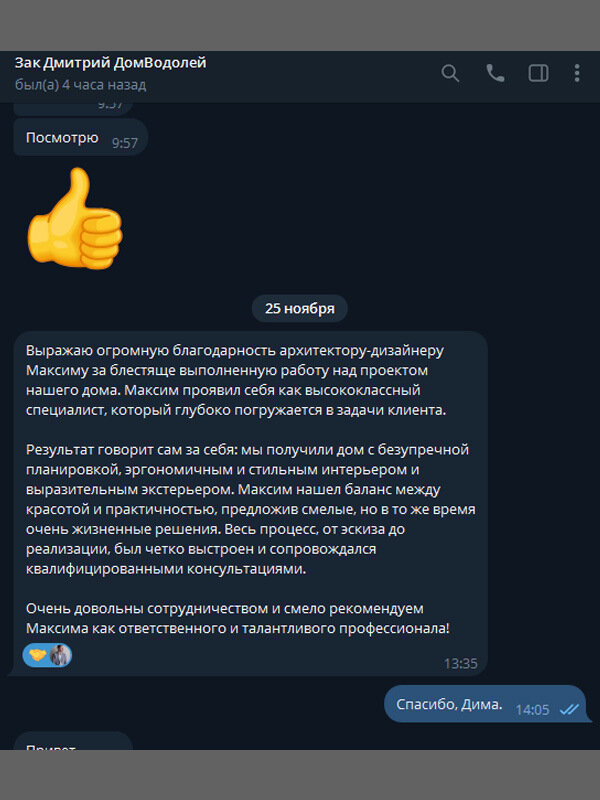Open the three-dot chat menu
Image resolution: width=600 pixels, height=800 pixels.
point(577,73)
